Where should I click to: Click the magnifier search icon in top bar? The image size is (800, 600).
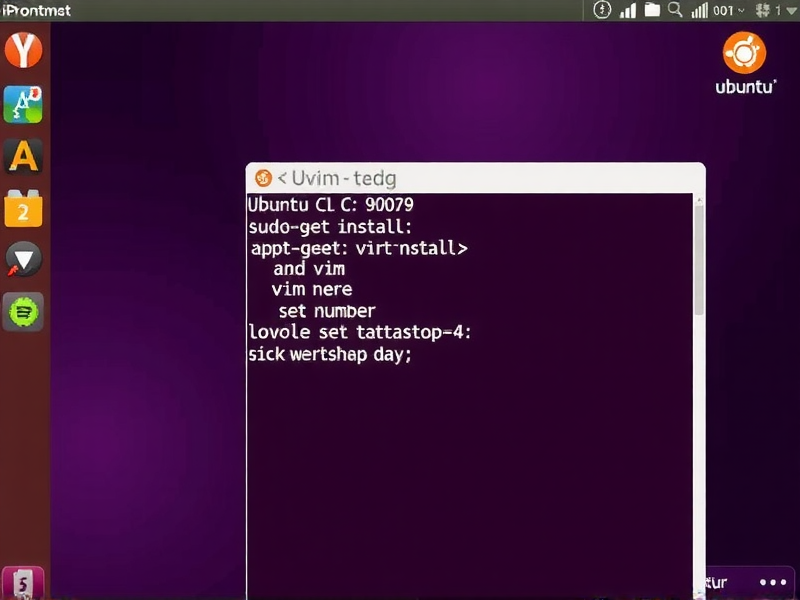675,10
